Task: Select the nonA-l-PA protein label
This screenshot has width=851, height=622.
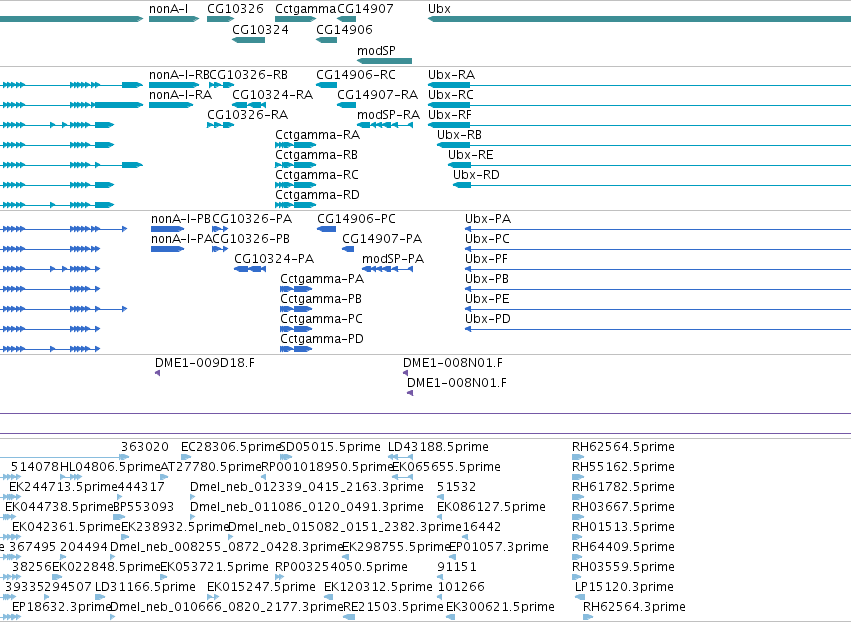Action: [x=181, y=239]
